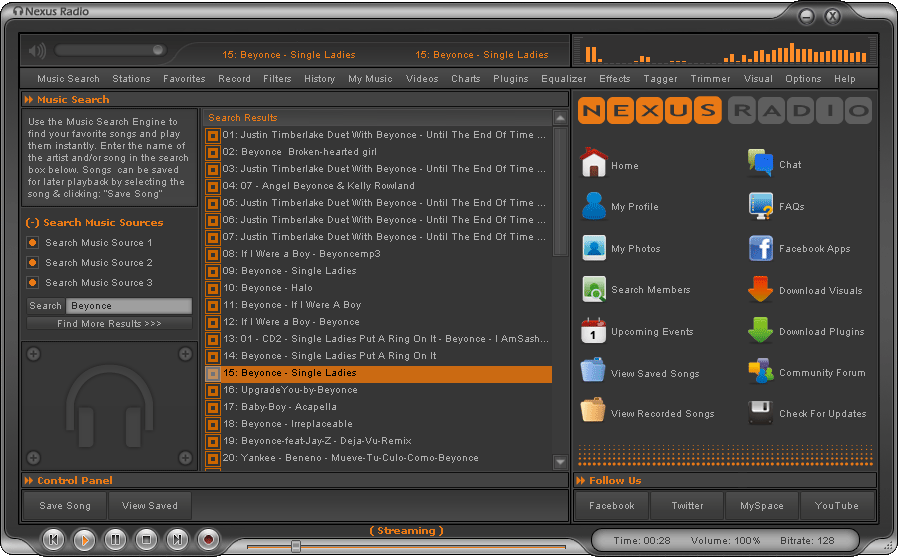Stop playback with the square button
Viewport: 898px width, 557px height.
click(146, 539)
